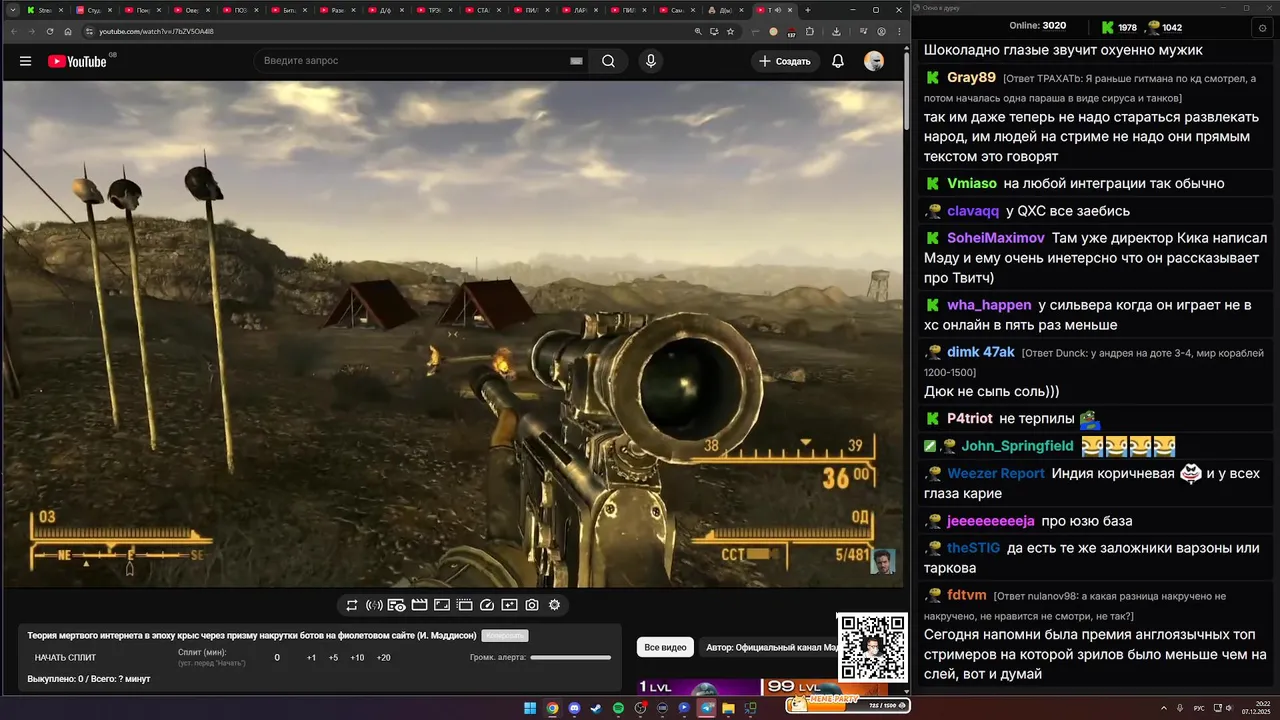
Task: Click the Копировать button next to video title
Action: 504,636
